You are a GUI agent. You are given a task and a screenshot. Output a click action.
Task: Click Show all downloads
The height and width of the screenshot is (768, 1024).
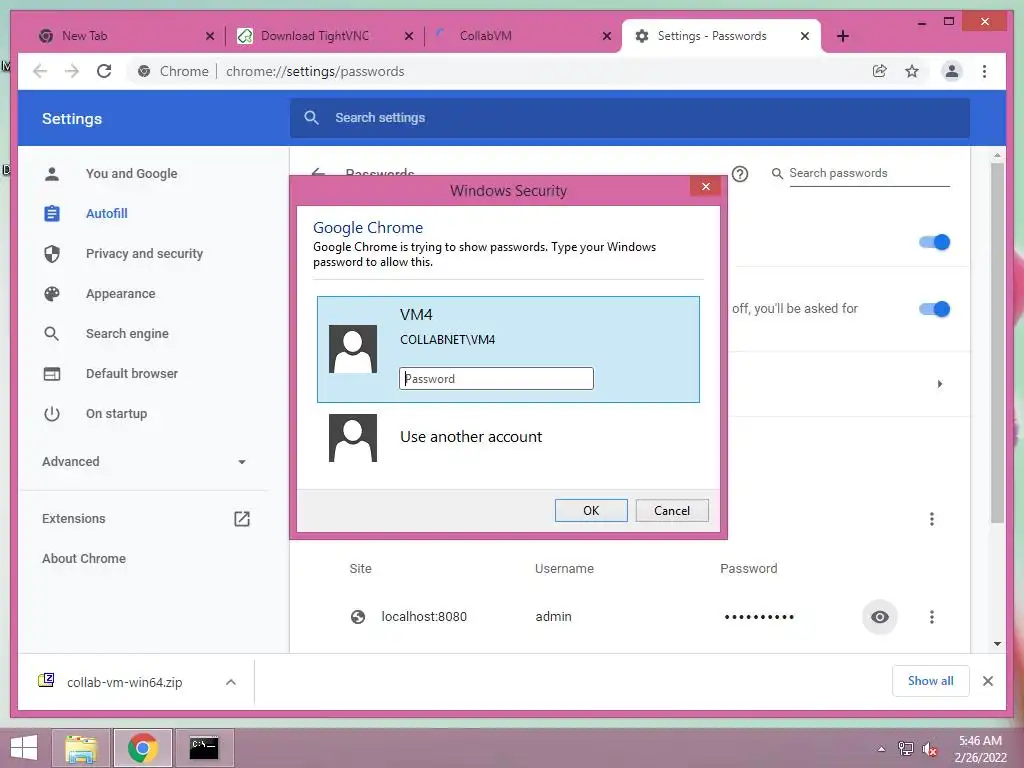click(x=931, y=681)
